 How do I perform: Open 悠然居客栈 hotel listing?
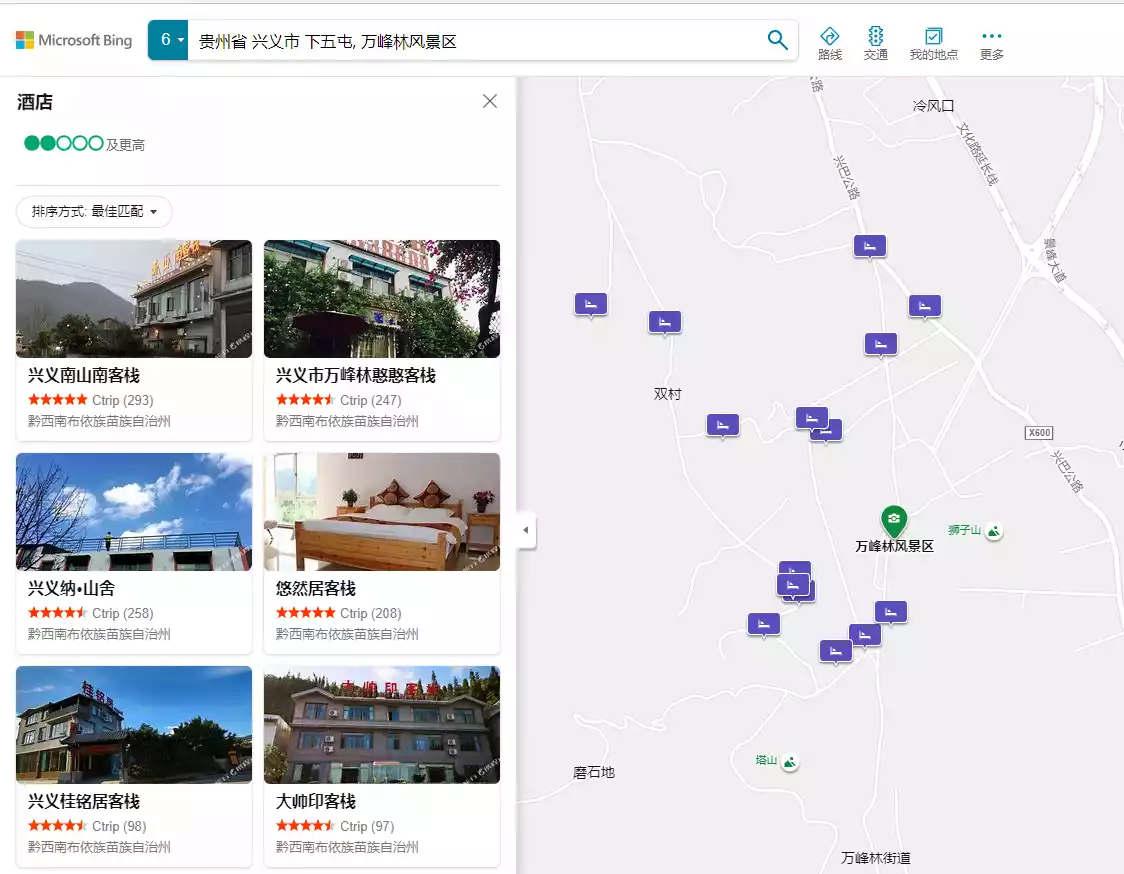316,589
